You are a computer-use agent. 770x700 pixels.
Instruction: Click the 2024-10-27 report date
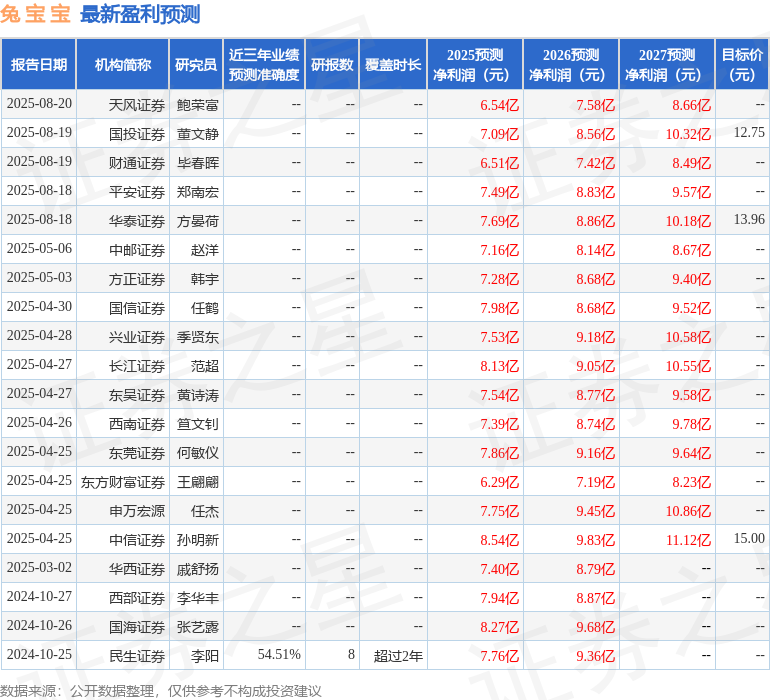[40, 597]
